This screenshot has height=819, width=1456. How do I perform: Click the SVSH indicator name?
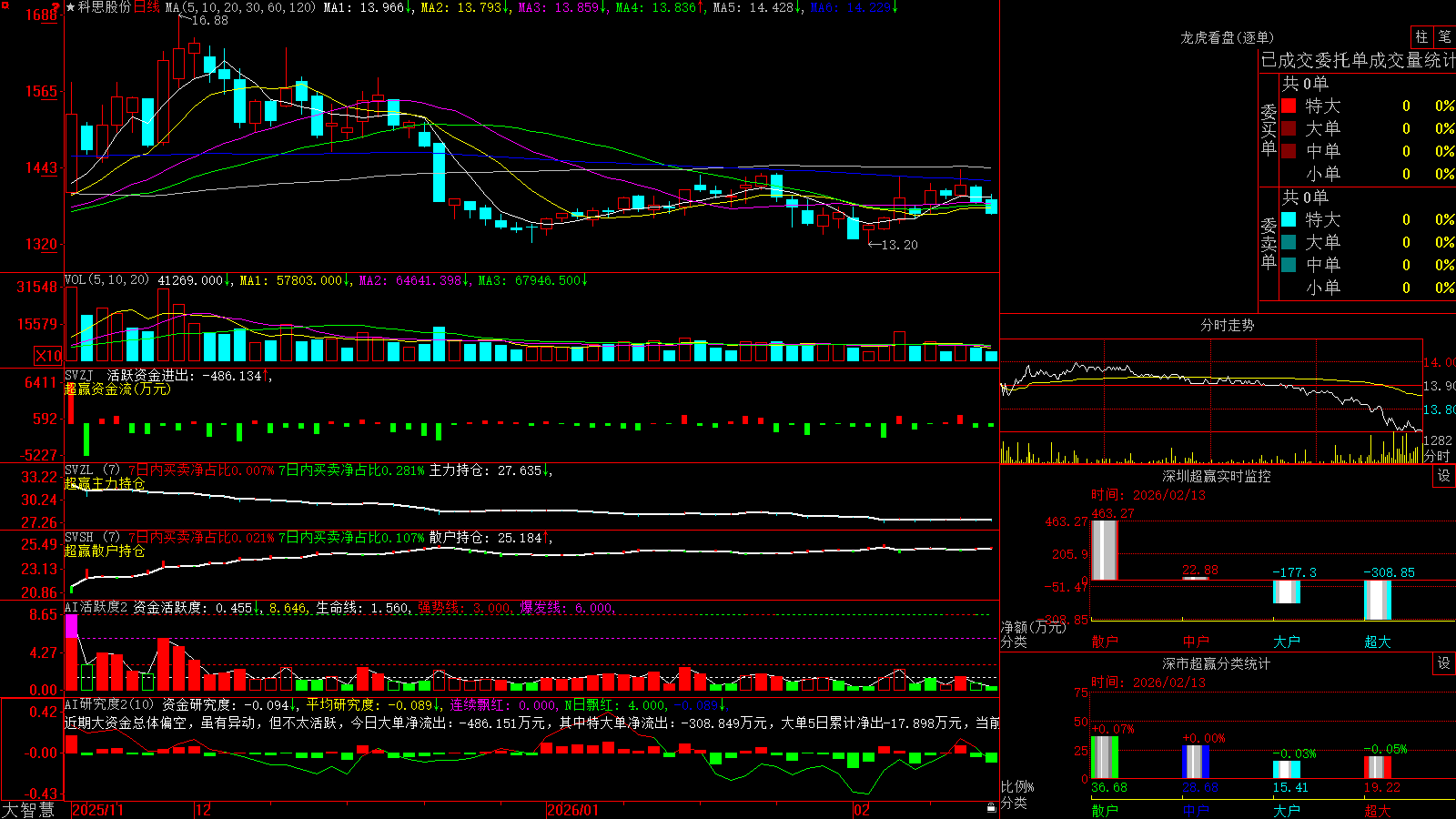tap(79, 538)
